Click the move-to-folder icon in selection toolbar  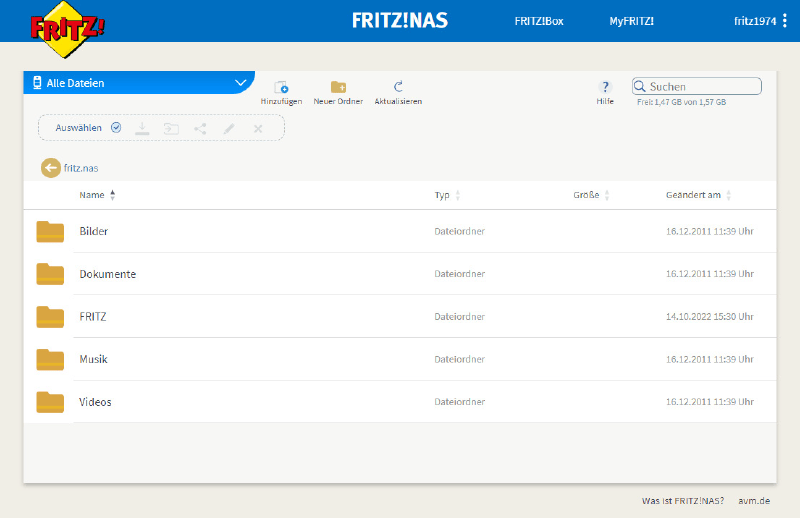(171, 128)
